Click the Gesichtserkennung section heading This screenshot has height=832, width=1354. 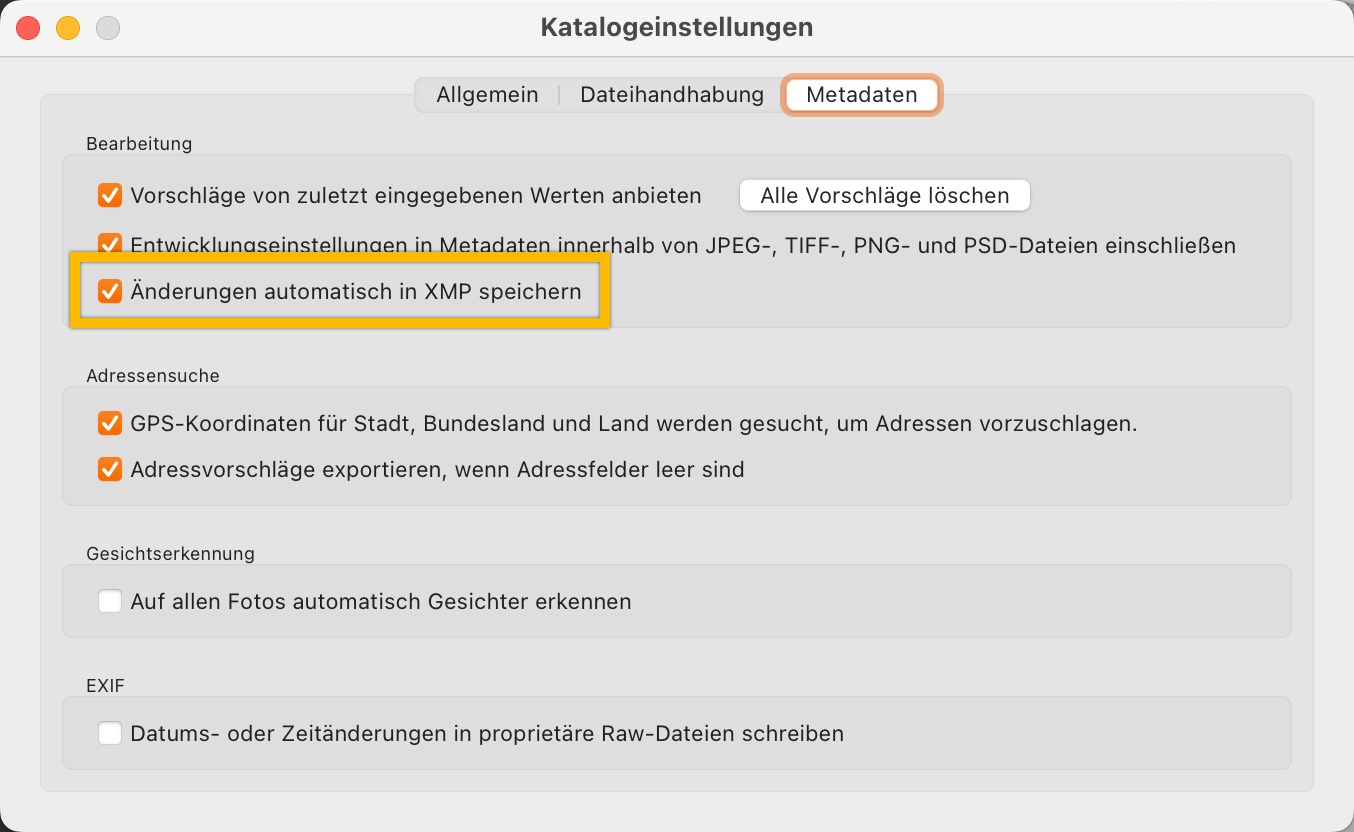point(170,553)
